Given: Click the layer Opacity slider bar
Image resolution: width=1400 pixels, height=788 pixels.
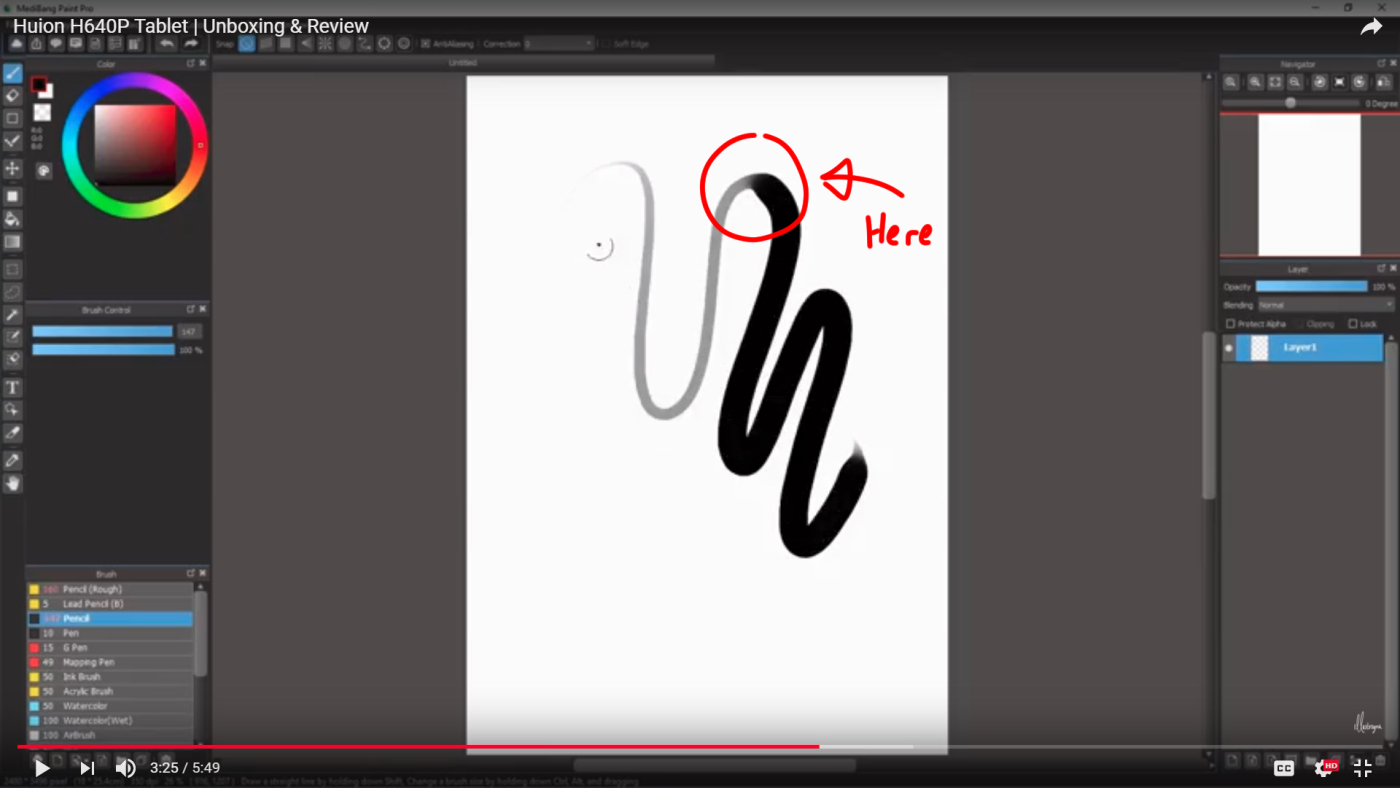Looking at the screenshot, I should pos(1311,287).
